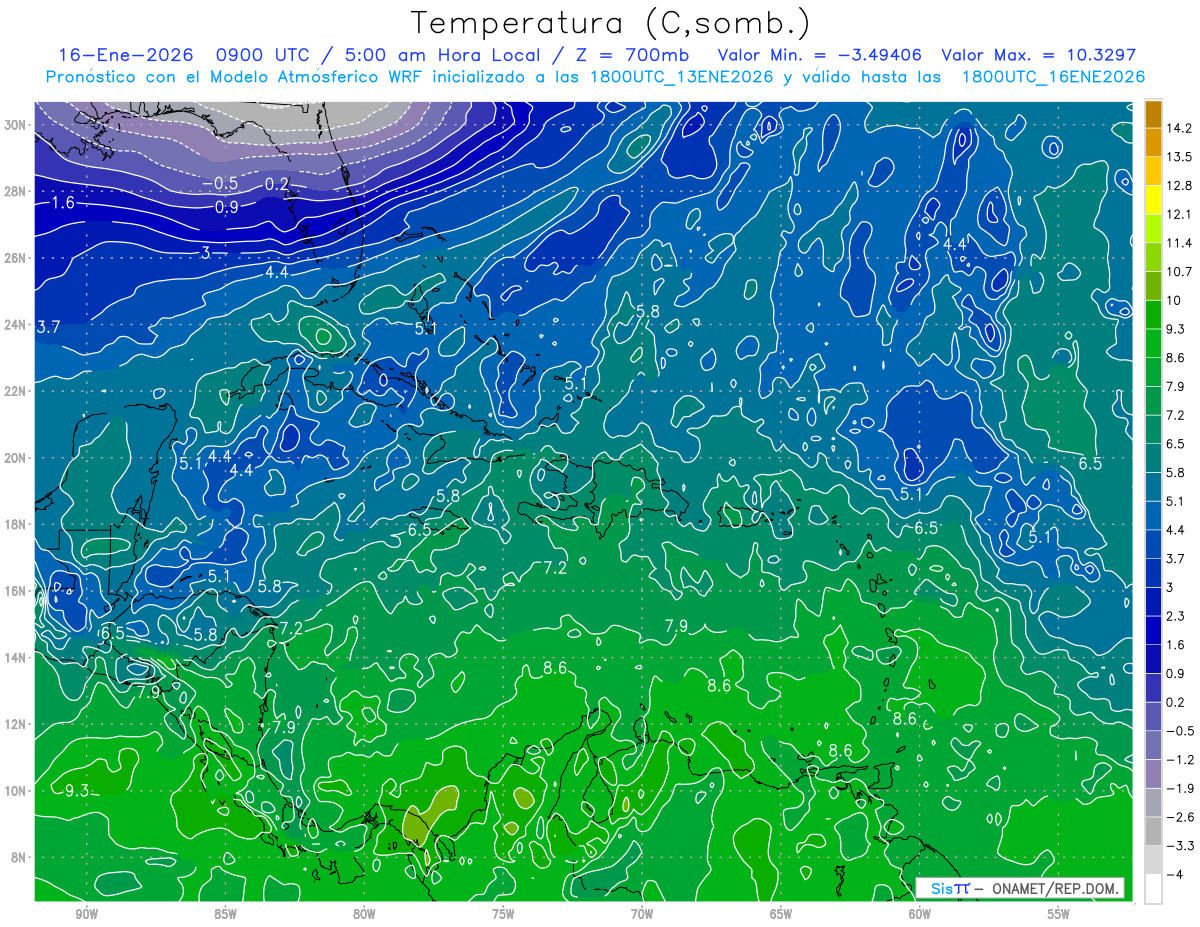The height and width of the screenshot is (927, 1200).
Task: Click the "11.4" colorbar label
Action: tap(1179, 243)
